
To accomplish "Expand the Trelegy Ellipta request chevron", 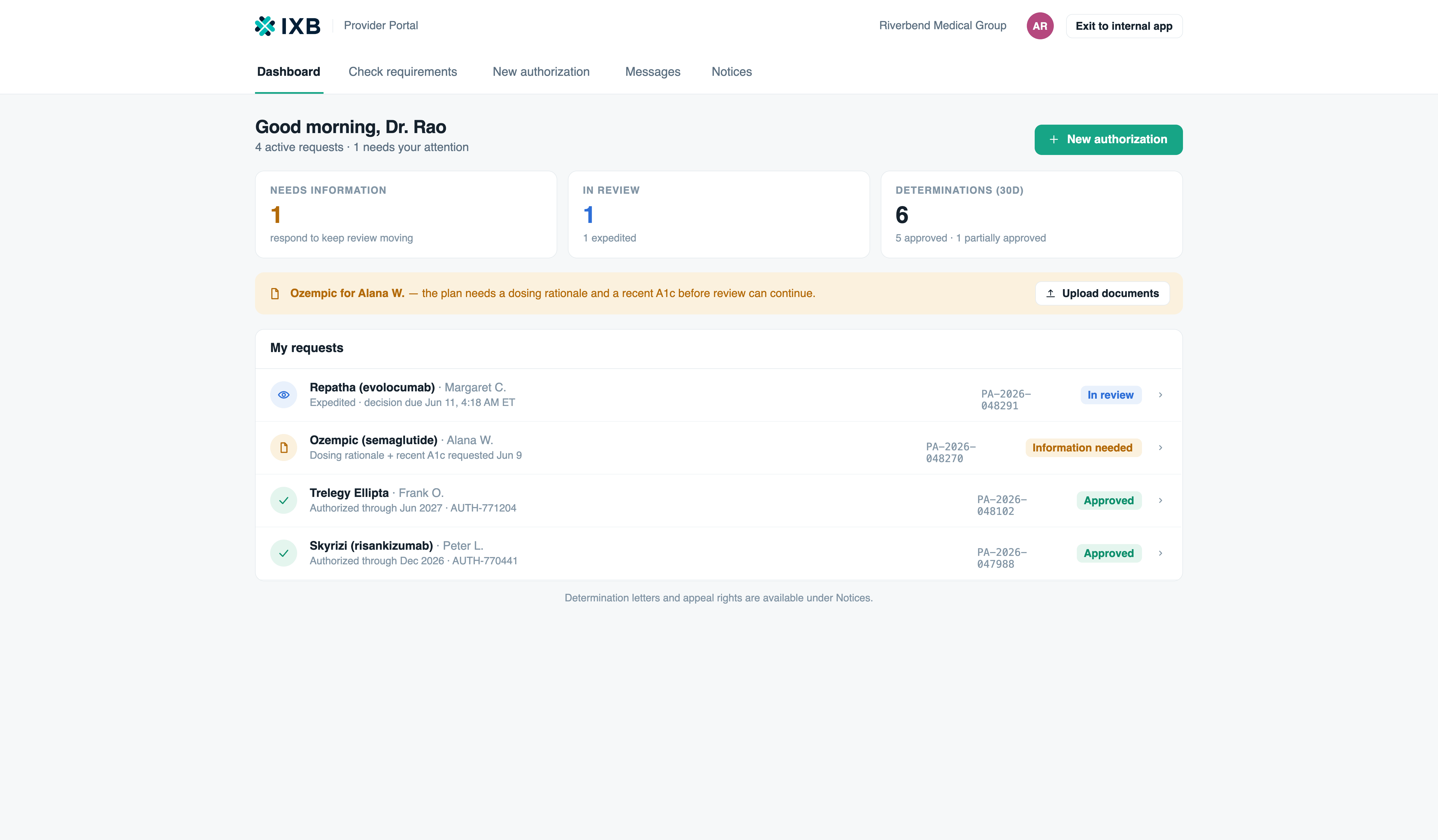I will point(1160,500).
